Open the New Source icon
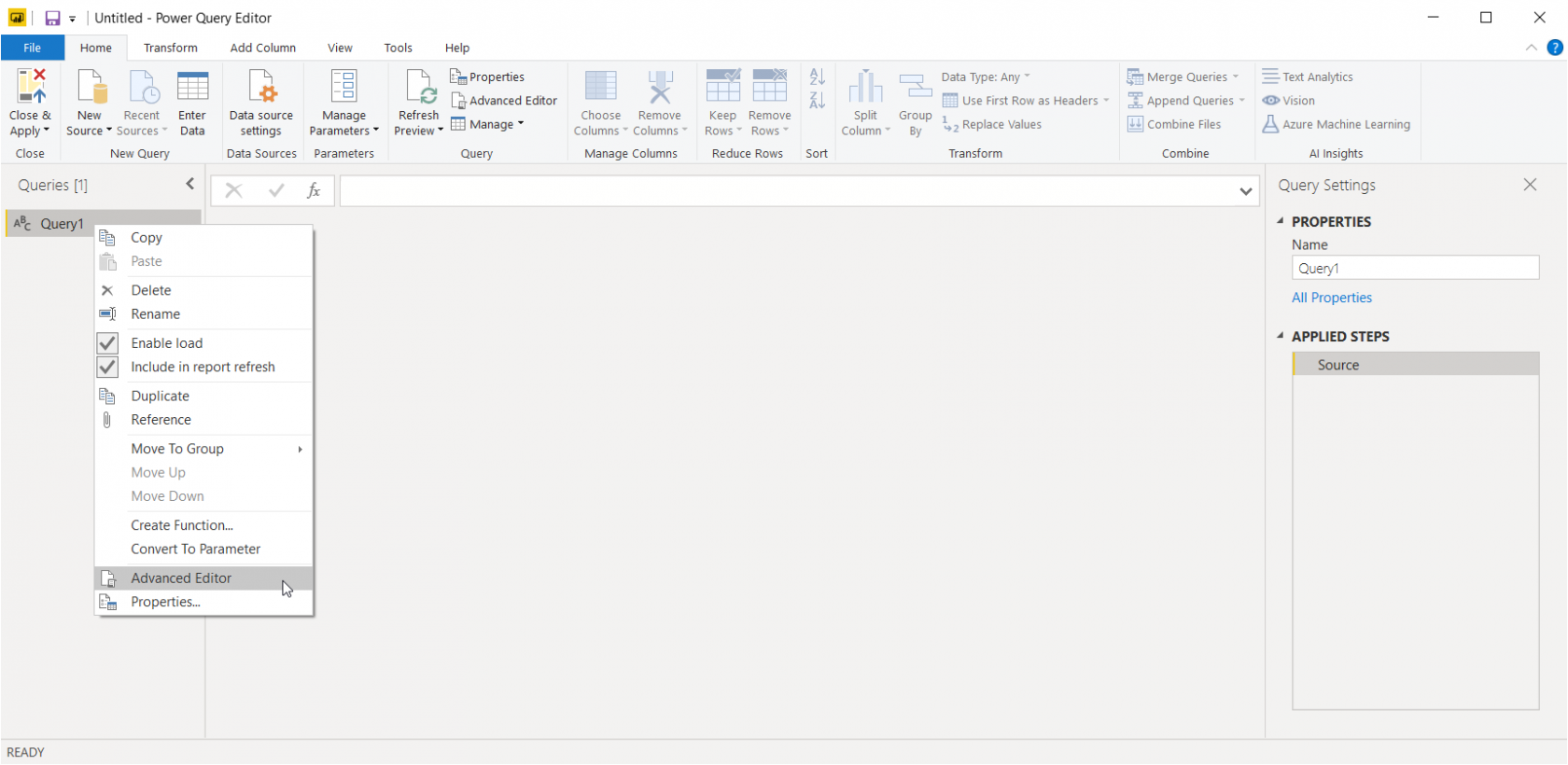The image size is (1568, 765). (x=91, y=86)
